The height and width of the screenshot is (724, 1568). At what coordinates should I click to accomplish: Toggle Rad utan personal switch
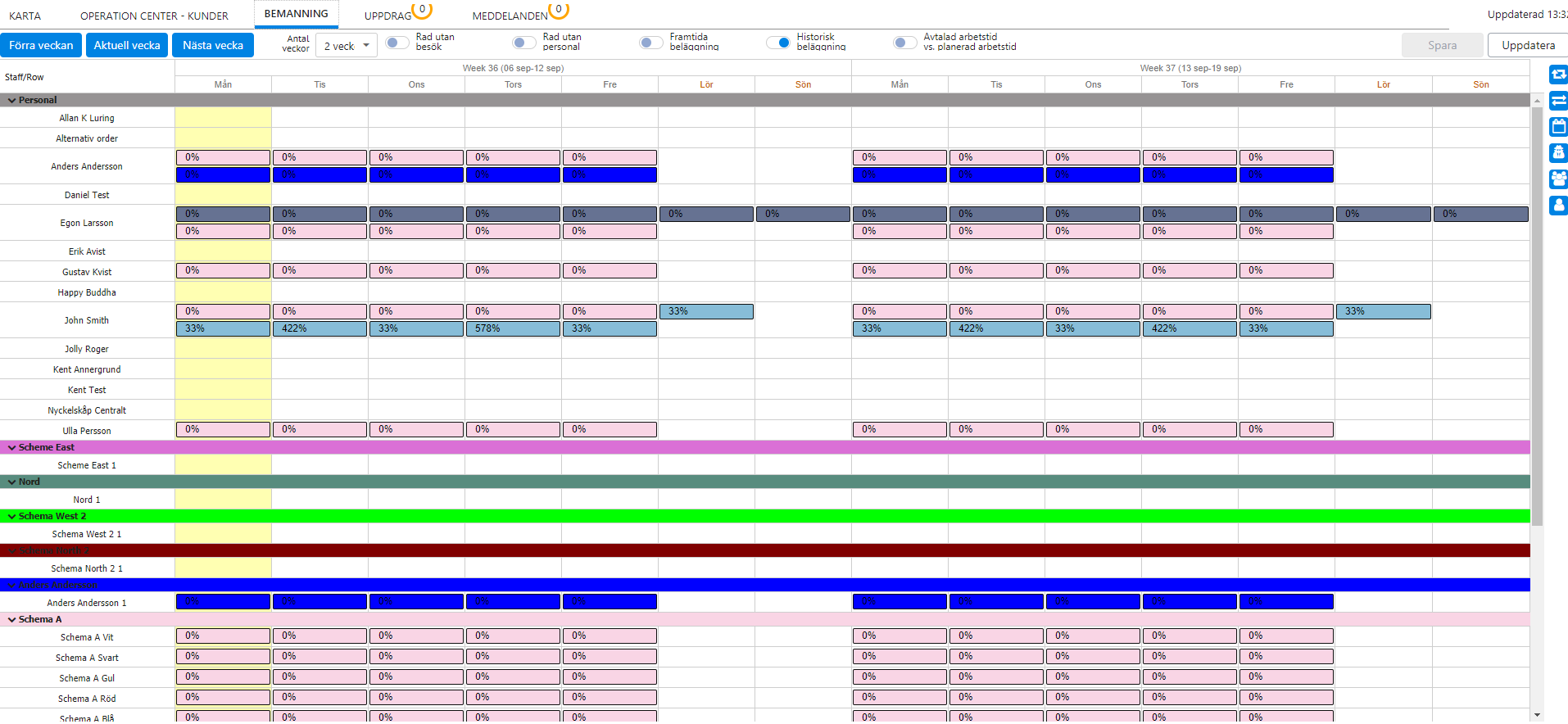(x=524, y=43)
